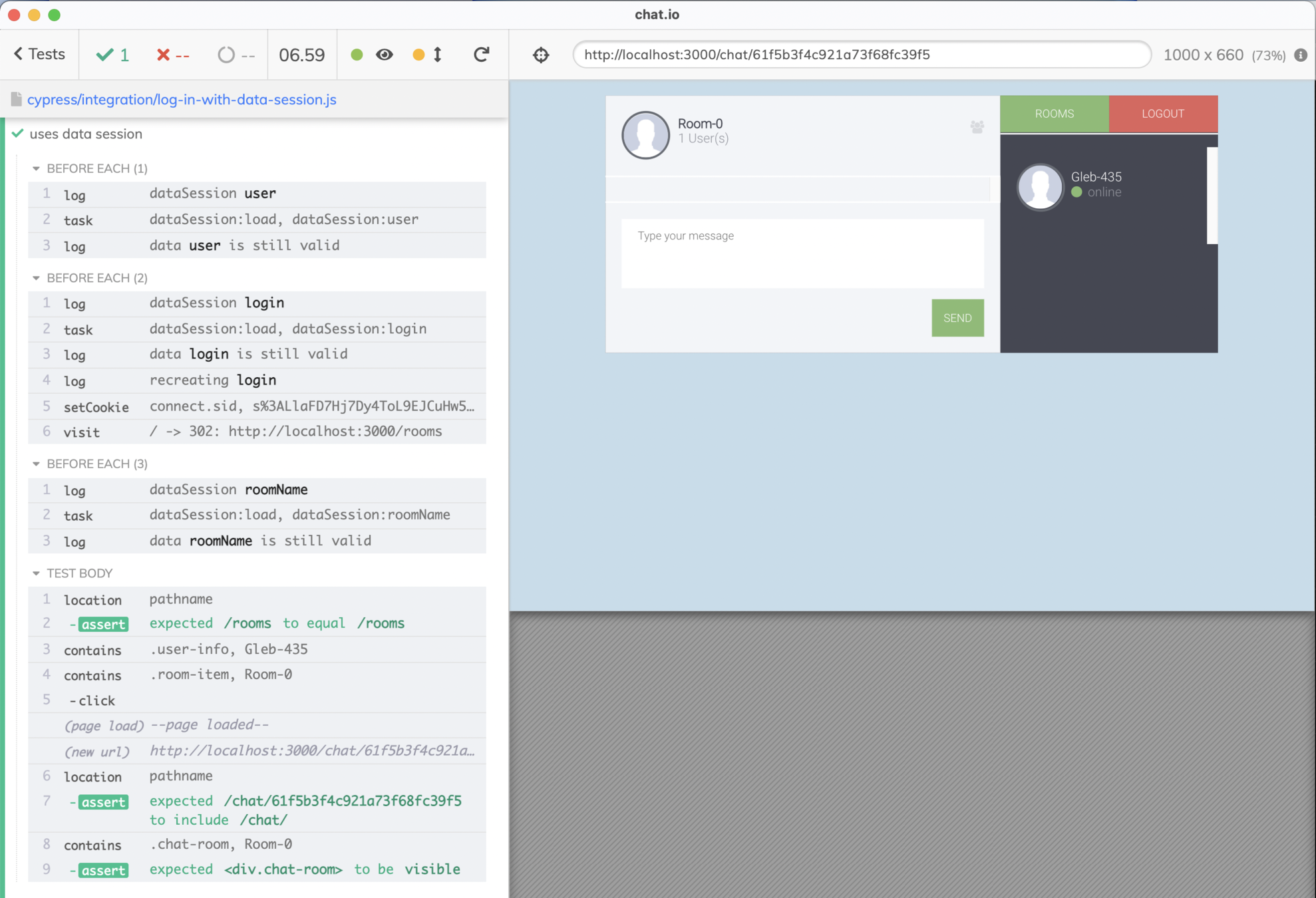This screenshot has height=898, width=1316.
Task: Click the failed tests X counter
Action: tap(172, 55)
